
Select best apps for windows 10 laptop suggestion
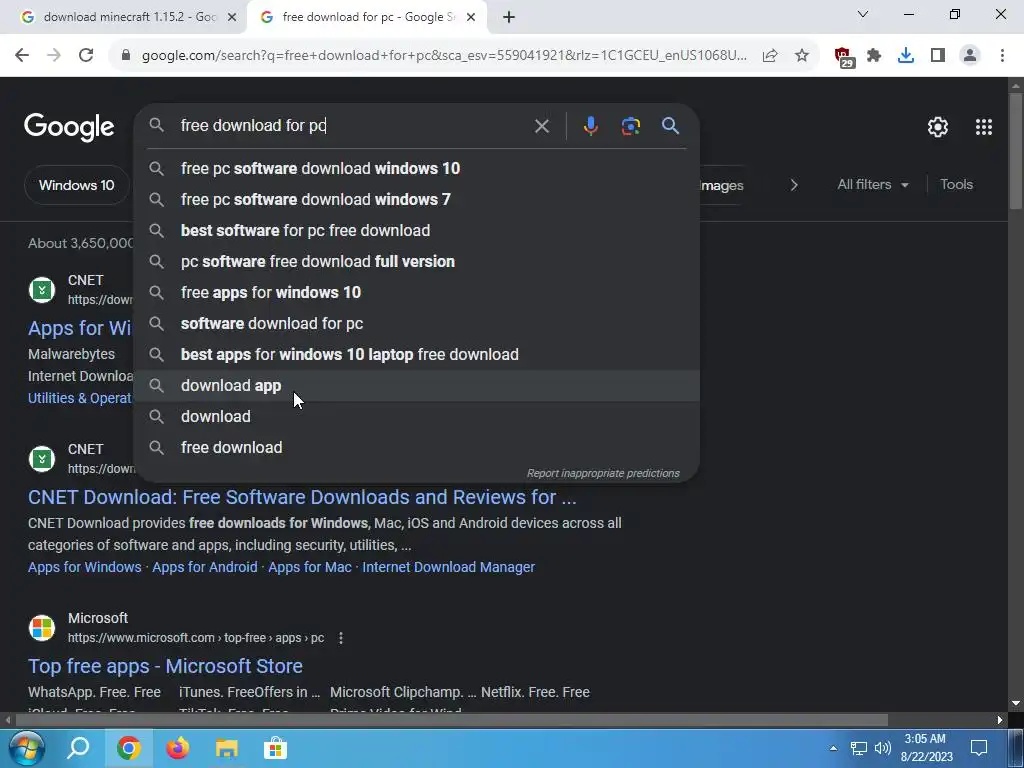click(417, 355)
